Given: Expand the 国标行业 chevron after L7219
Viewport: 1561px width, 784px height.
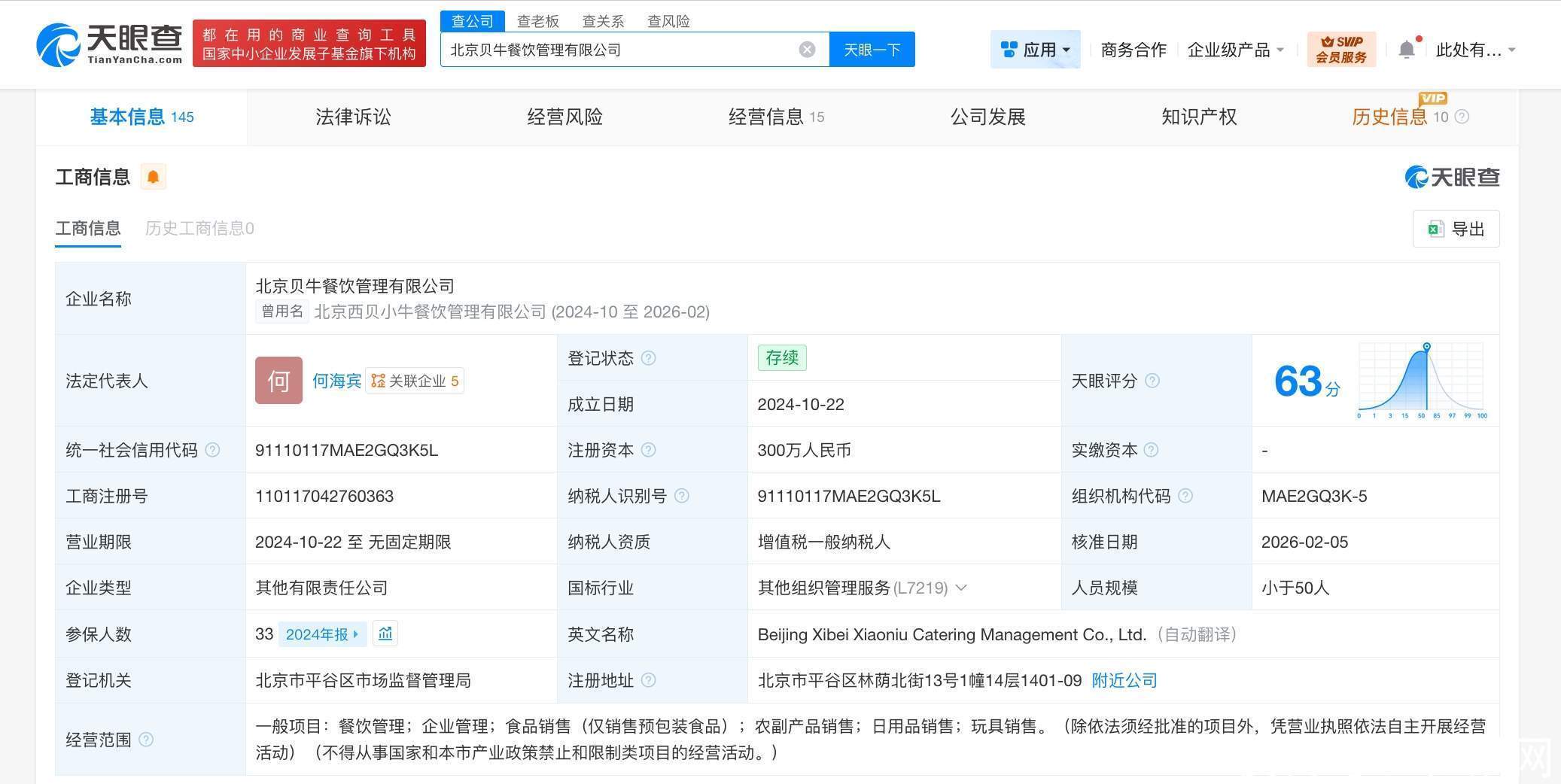Looking at the screenshot, I should point(961,588).
